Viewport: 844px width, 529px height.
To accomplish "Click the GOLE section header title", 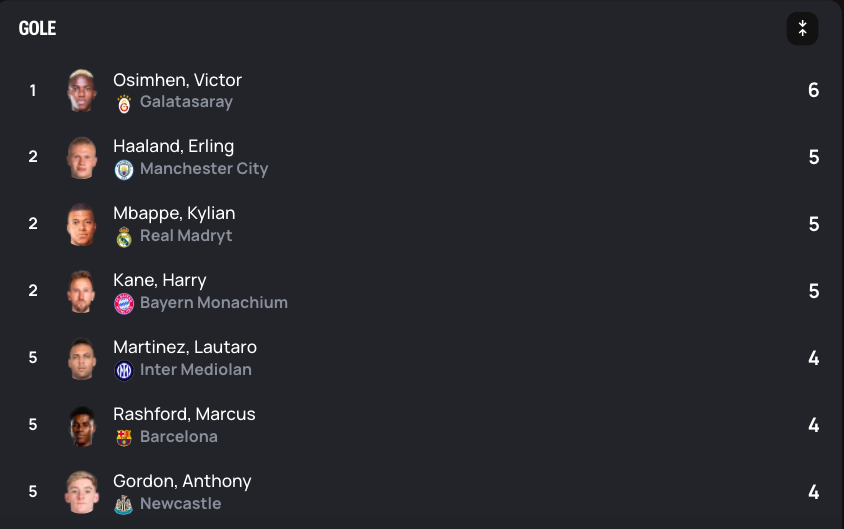I will [38, 28].
